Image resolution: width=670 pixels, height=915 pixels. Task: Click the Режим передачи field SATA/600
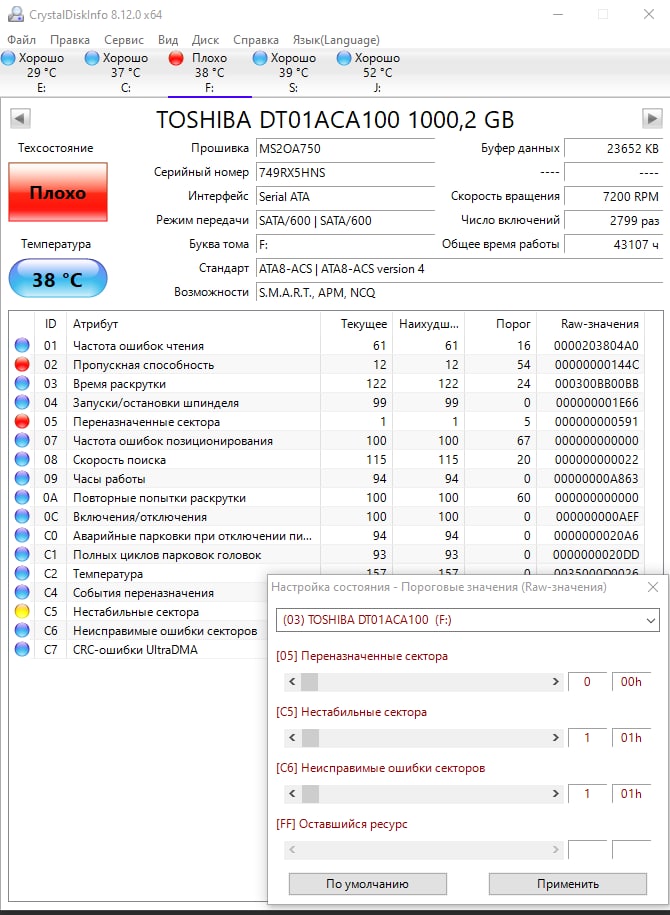[x=346, y=220]
